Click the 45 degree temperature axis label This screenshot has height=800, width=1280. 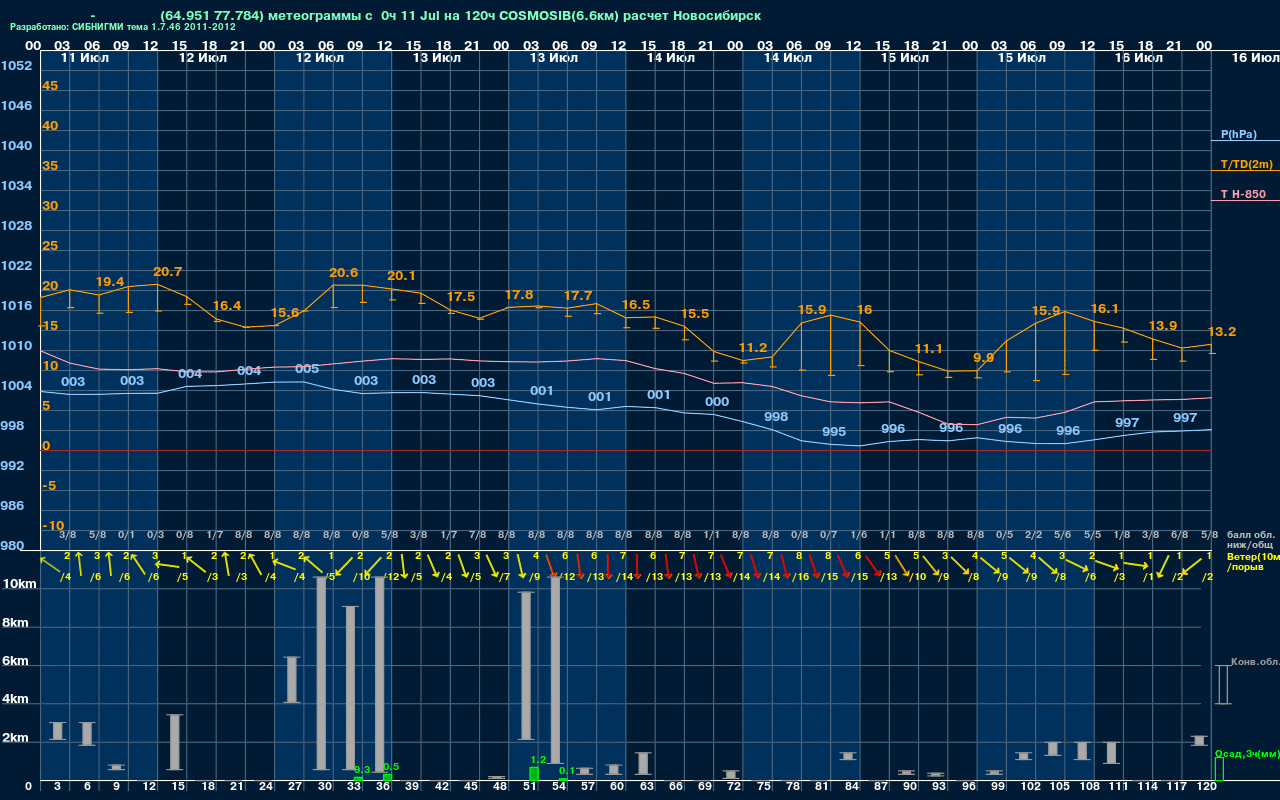pyautogui.click(x=50, y=86)
